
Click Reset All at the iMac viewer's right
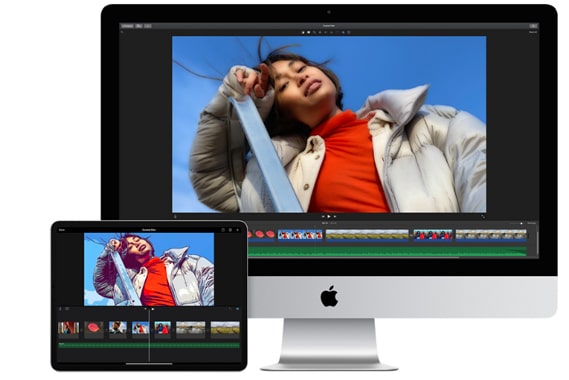[x=533, y=32]
